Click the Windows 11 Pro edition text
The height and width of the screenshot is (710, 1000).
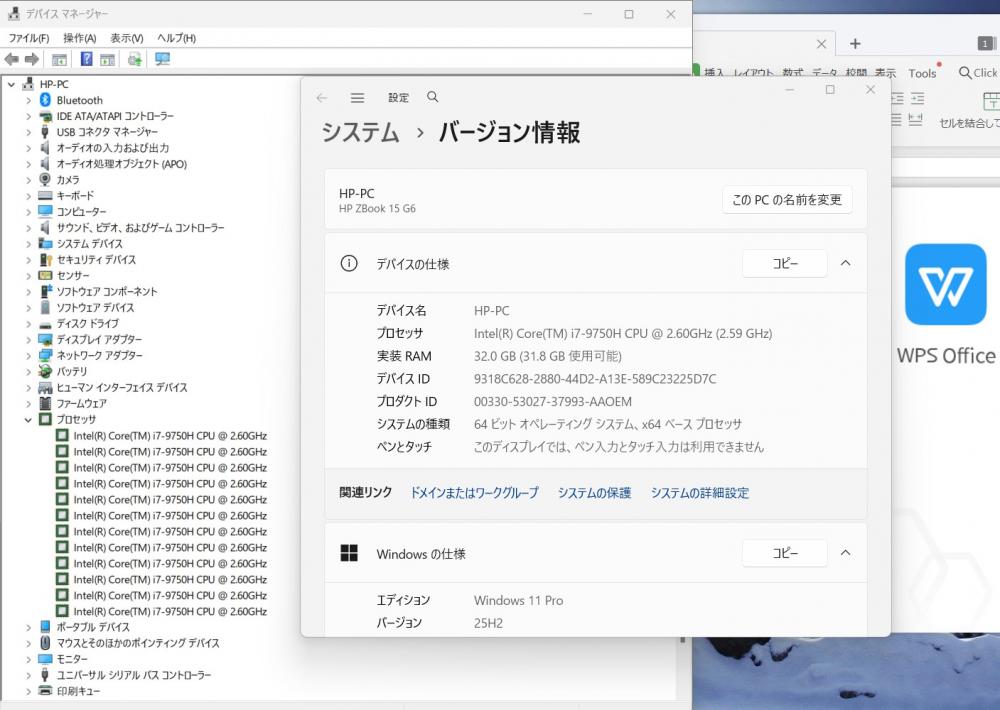point(518,600)
